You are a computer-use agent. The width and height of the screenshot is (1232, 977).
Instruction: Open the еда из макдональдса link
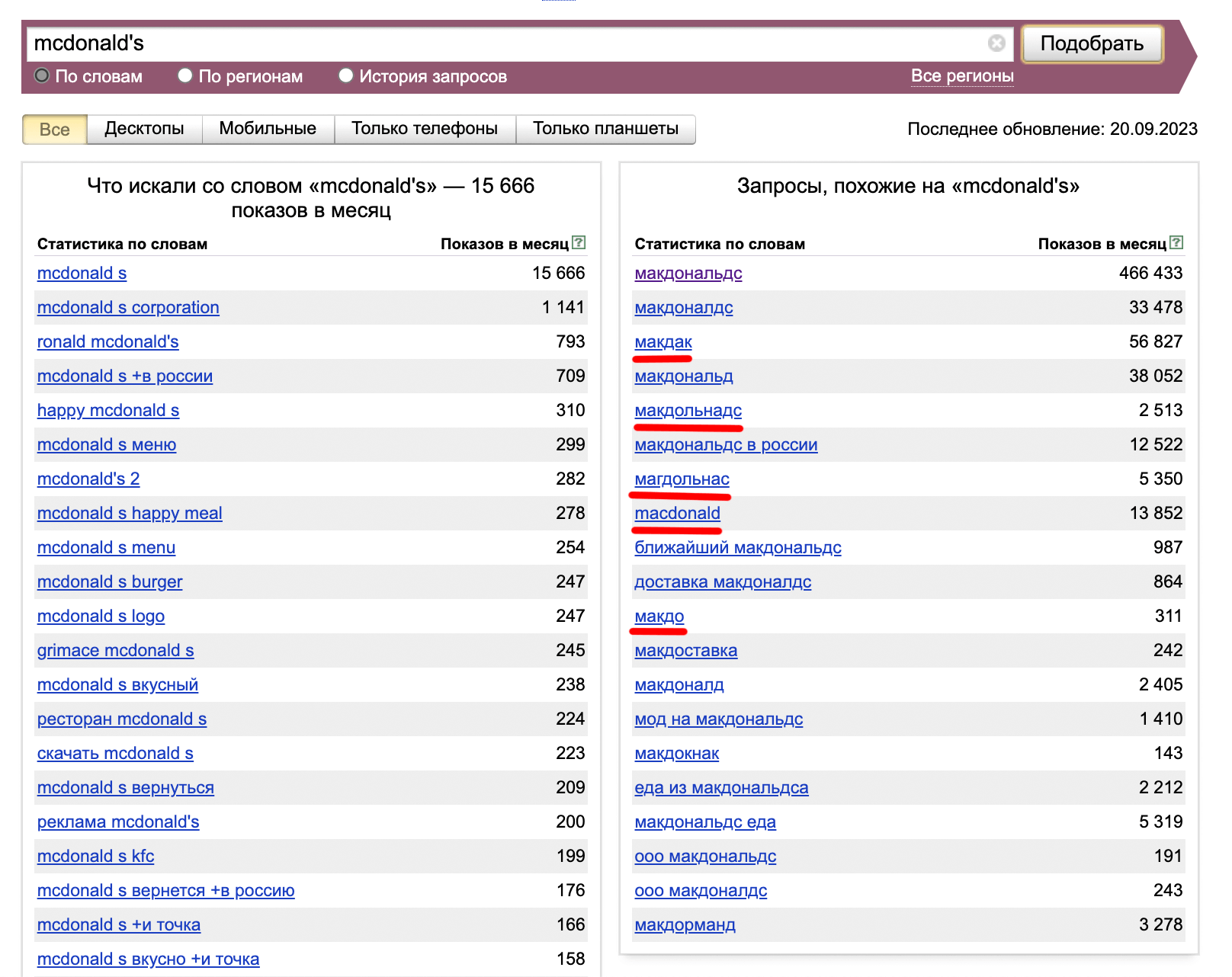(x=721, y=787)
